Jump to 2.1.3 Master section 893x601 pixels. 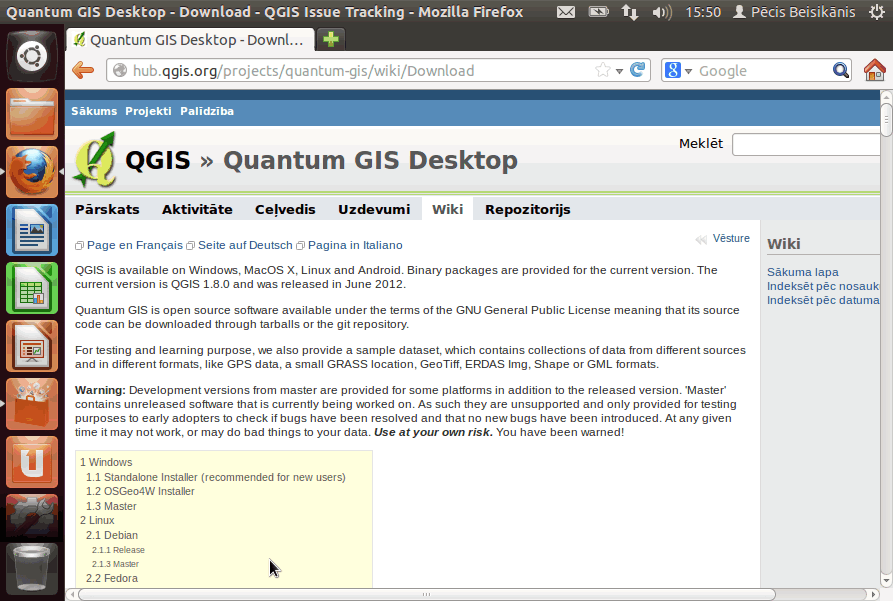click(115, 564)
